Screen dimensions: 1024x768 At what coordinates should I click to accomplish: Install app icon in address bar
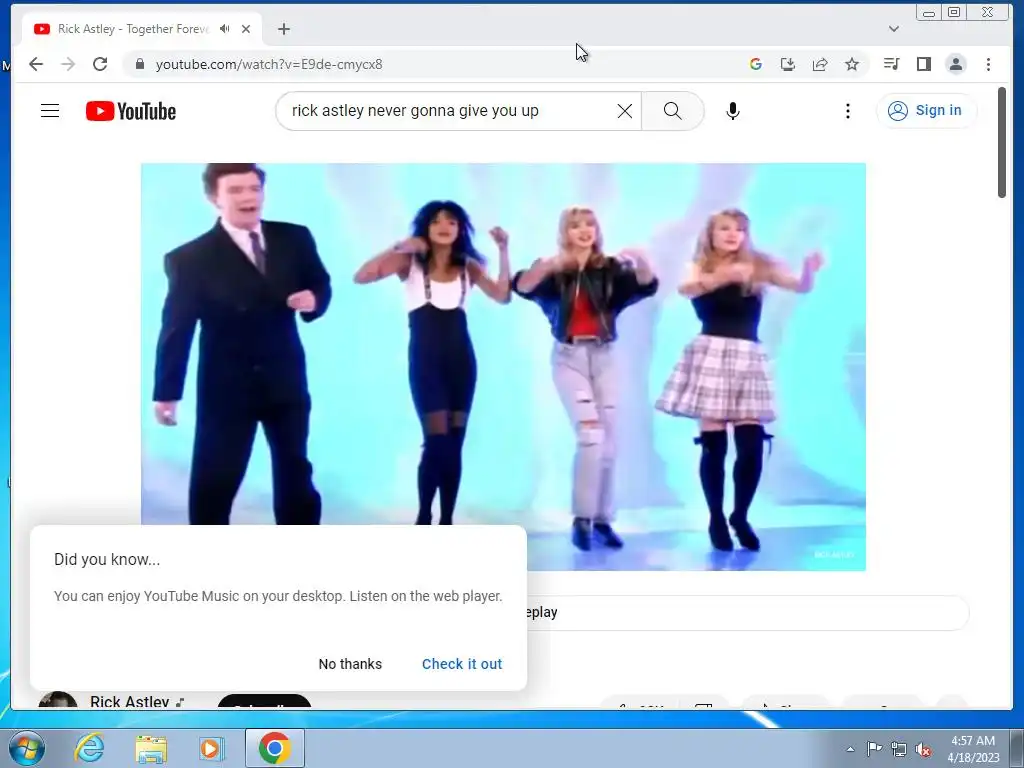[x=788, y=64]
